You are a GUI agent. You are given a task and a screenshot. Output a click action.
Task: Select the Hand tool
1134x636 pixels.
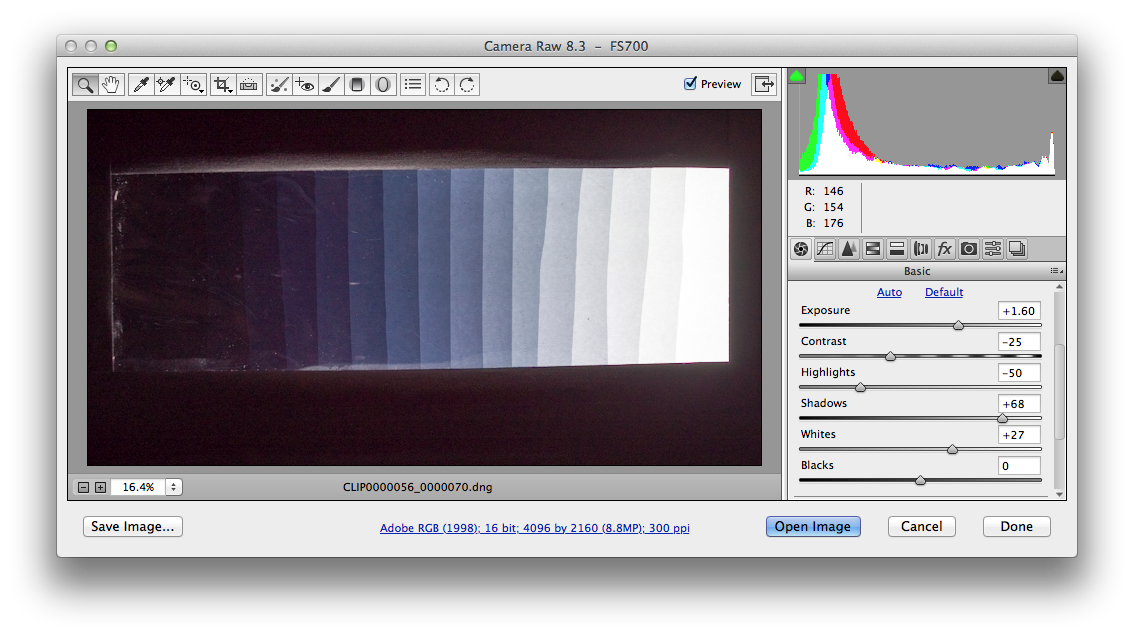pos(110,85)
